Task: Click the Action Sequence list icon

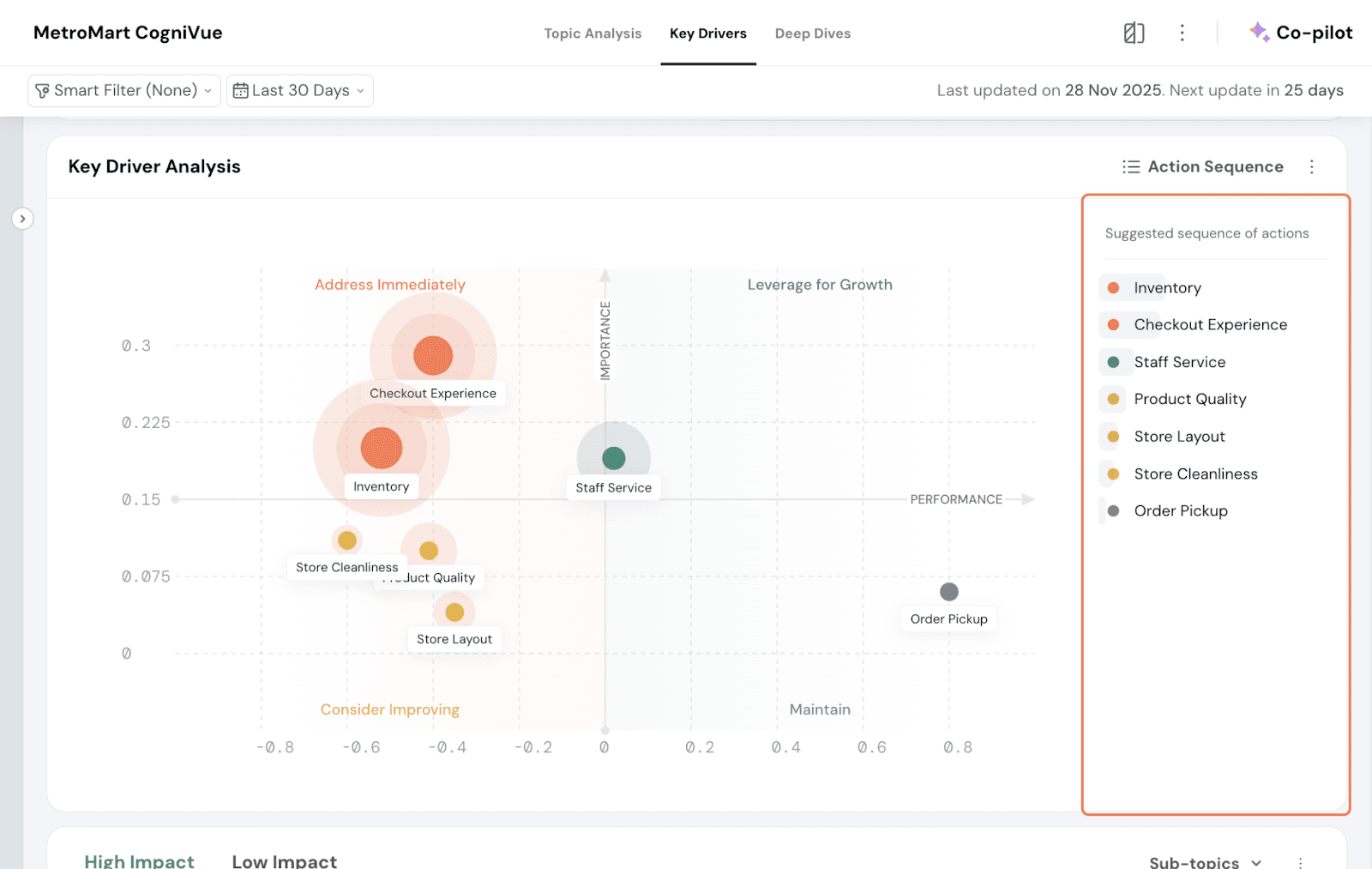Action: pyautogui.click(x=1131, y=167)
